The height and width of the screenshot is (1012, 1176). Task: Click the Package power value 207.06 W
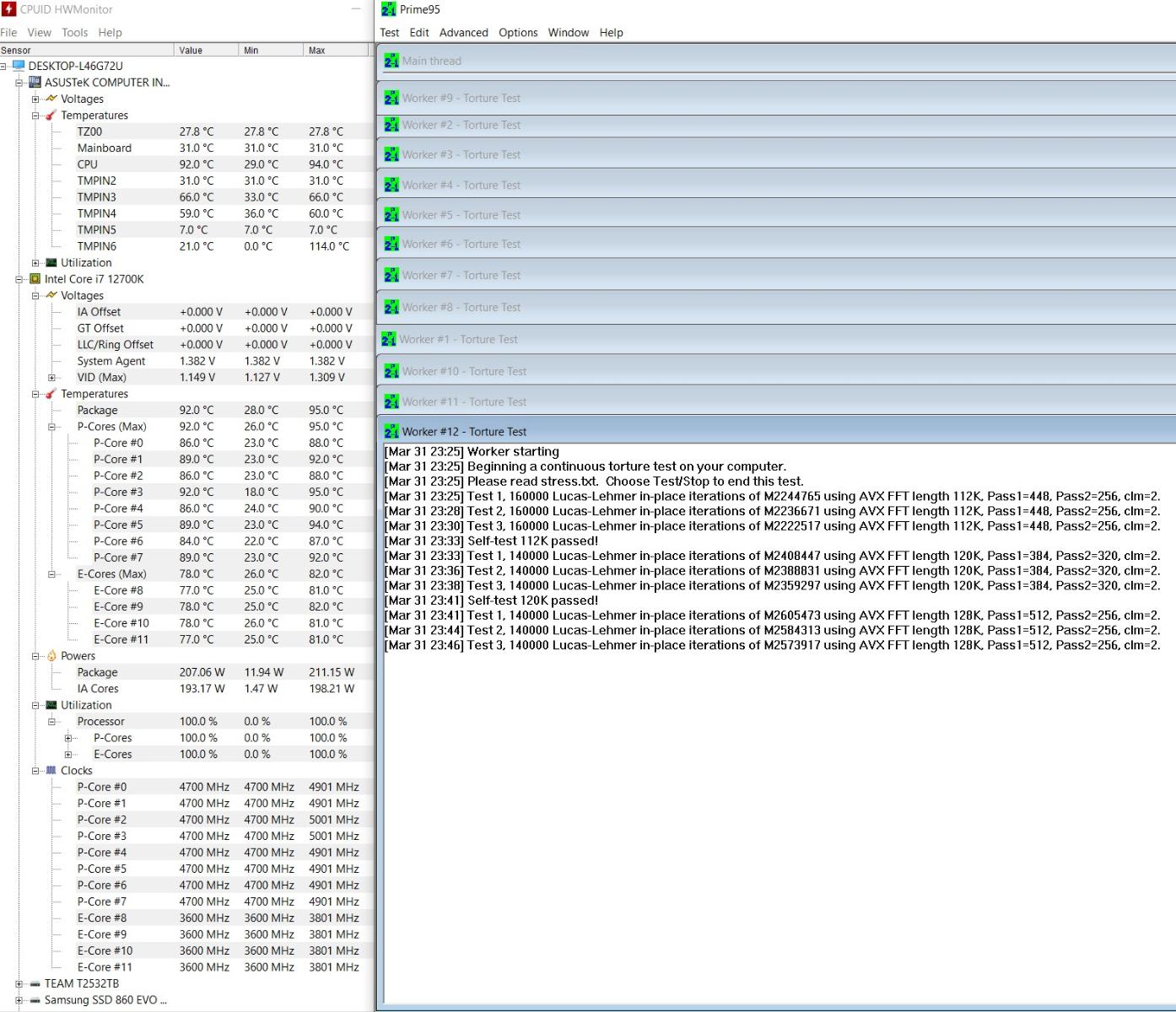pyautogui.click(x=202, y=672)
